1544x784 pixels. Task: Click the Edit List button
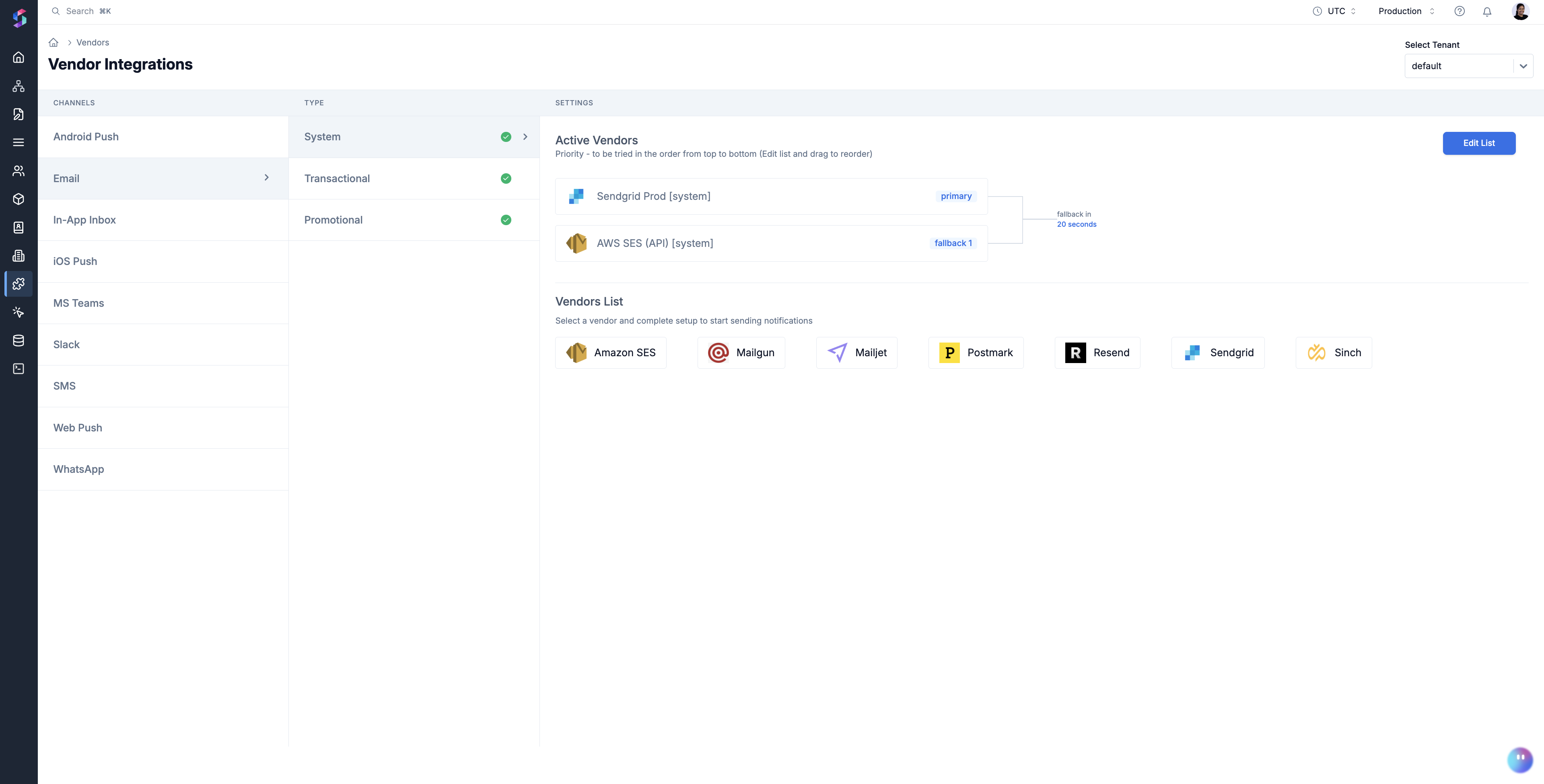[x=1479, y=143]
